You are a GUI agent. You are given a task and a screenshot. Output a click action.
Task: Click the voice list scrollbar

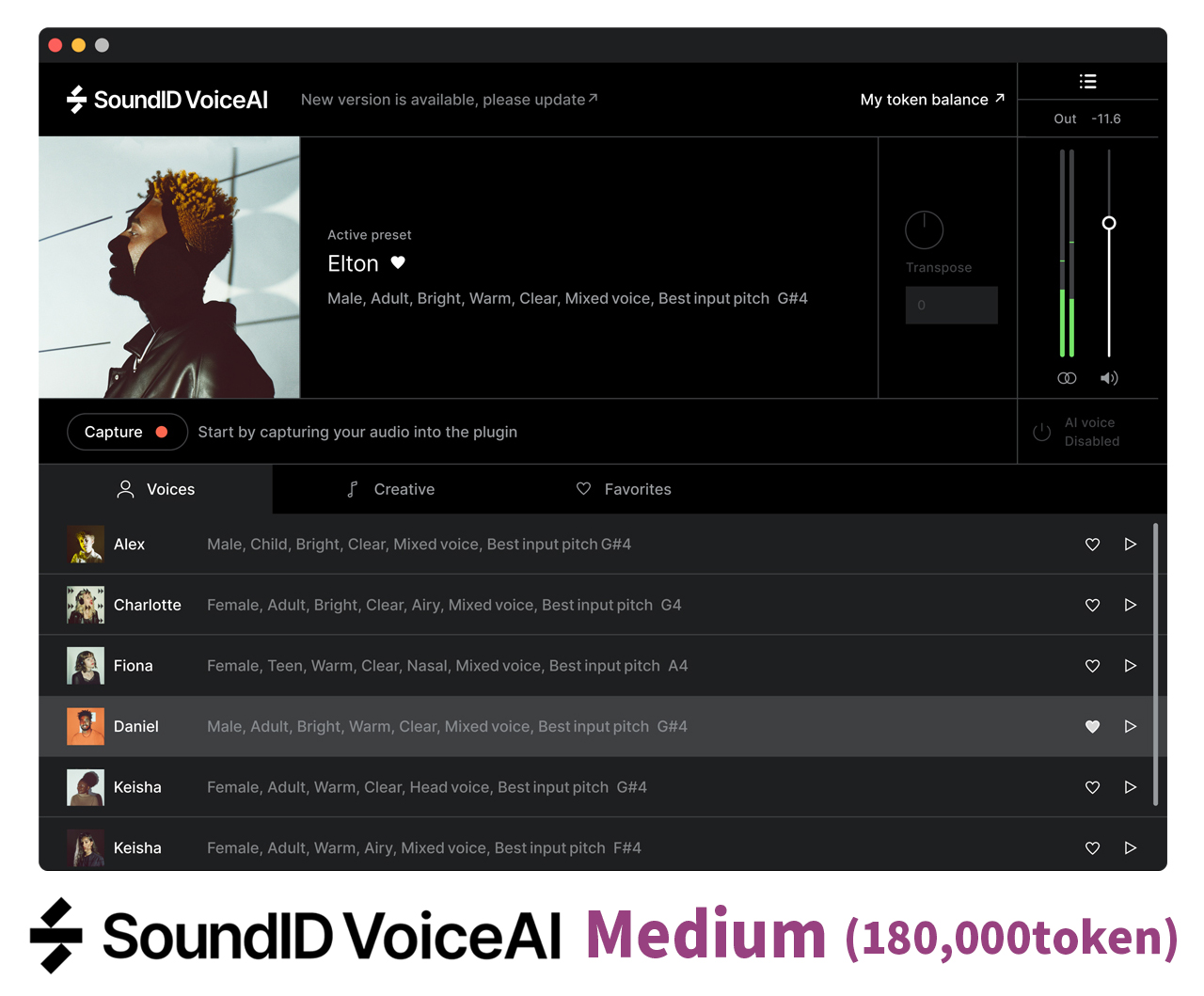[x=1155, y=665]
